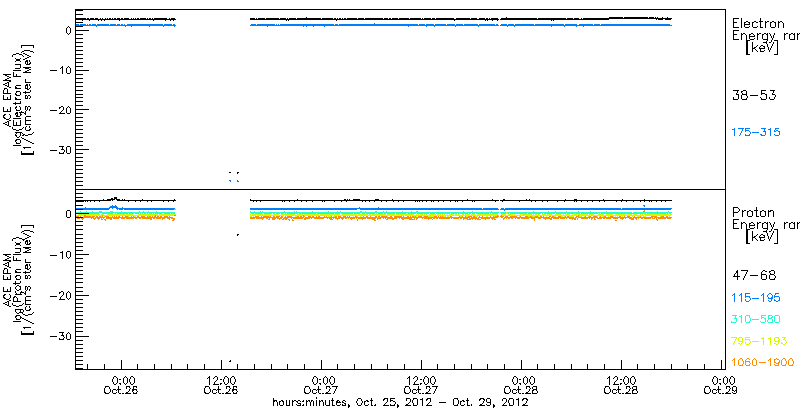This screenshot has width=800, height=410.
Task: Select the blue 115-195 proton legend label
Action: pos(756,298)
